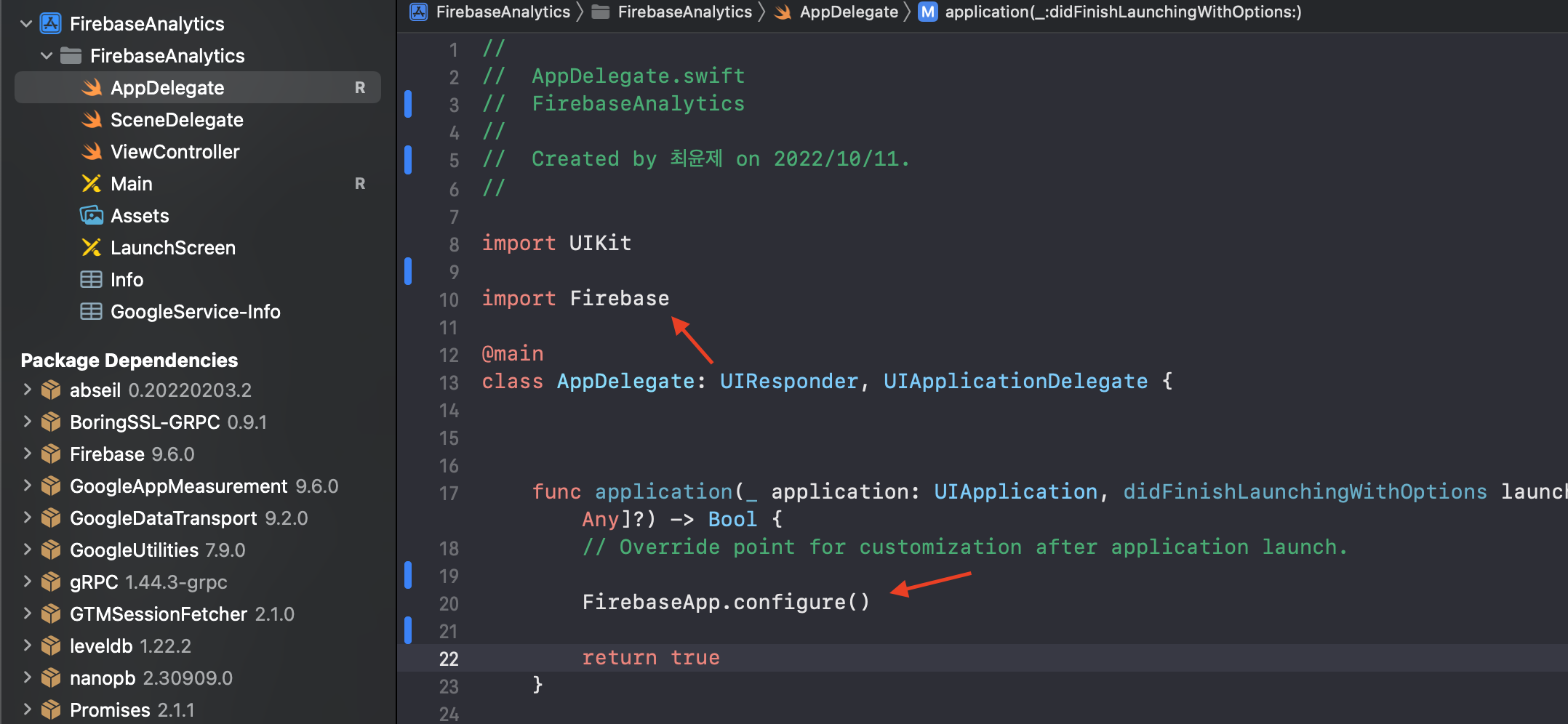Select the AppDelegate file in navigator
The height and width of the screenshot is (724, 1568).
click(x=198, y=87)
